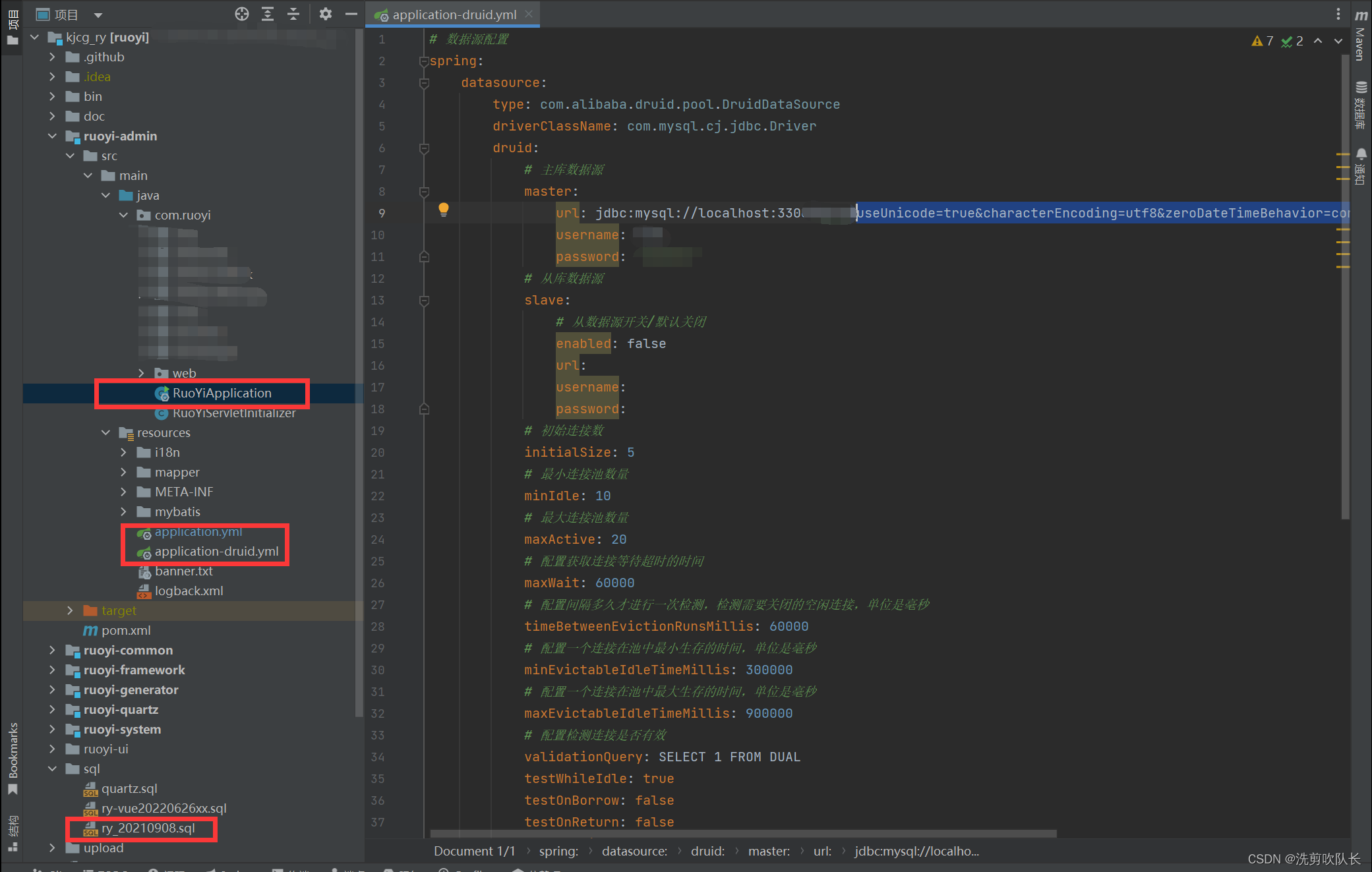Collapse the kjcg_ry root project node
Screen dimensions: 1372x872
(x=35, y=38)
